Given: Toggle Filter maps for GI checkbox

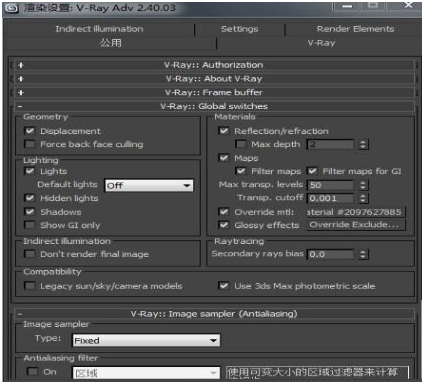Looking at the screenshot, I should pyautogui.click(x=312, y=171).
